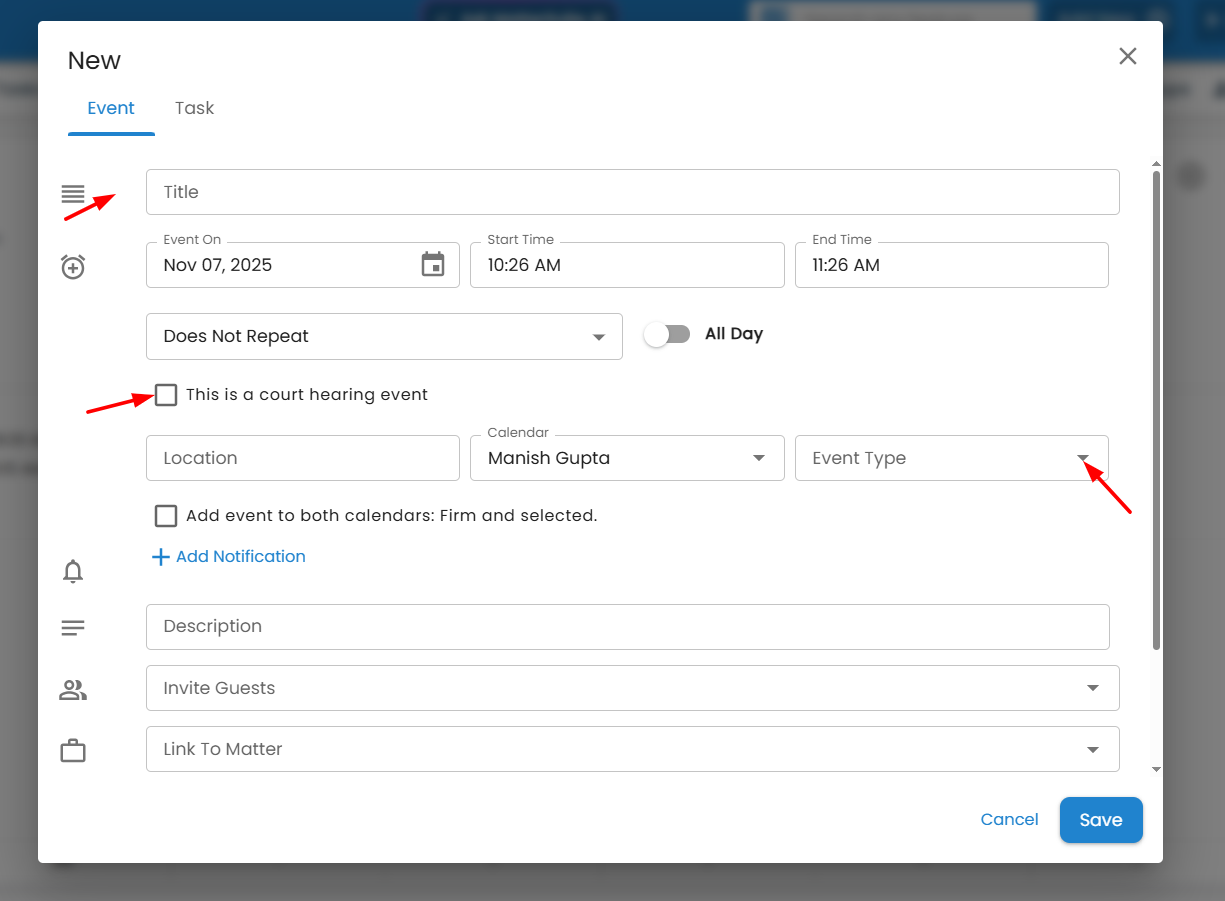The image size is (1225, 901).
Task: Click the plus icon beside Add Notification
Action: click(160, 557)
